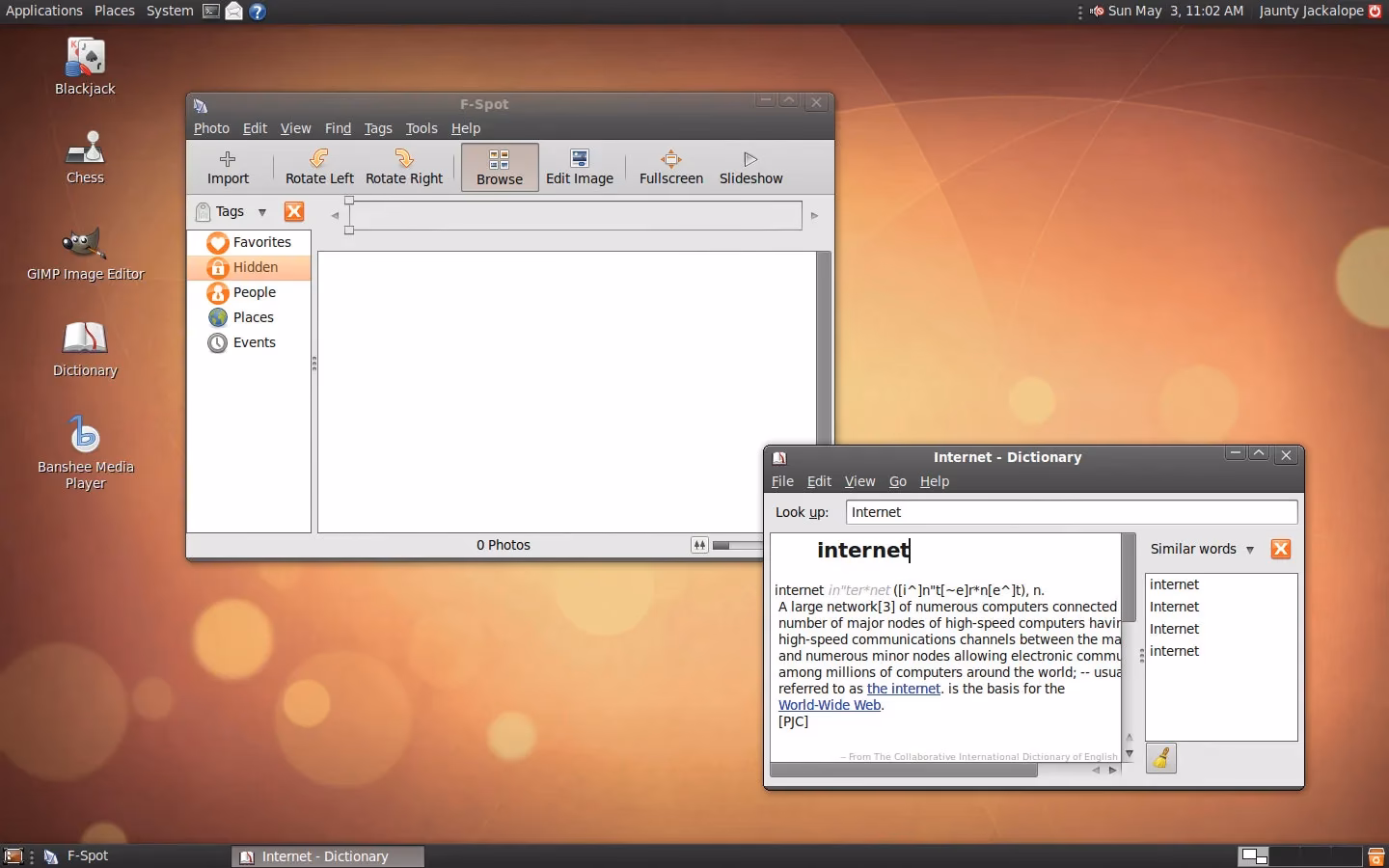Close the Similar words panel
The width and height of the screenshot is (1389, 868).
pyautogui.click(x=1281, y=548)
